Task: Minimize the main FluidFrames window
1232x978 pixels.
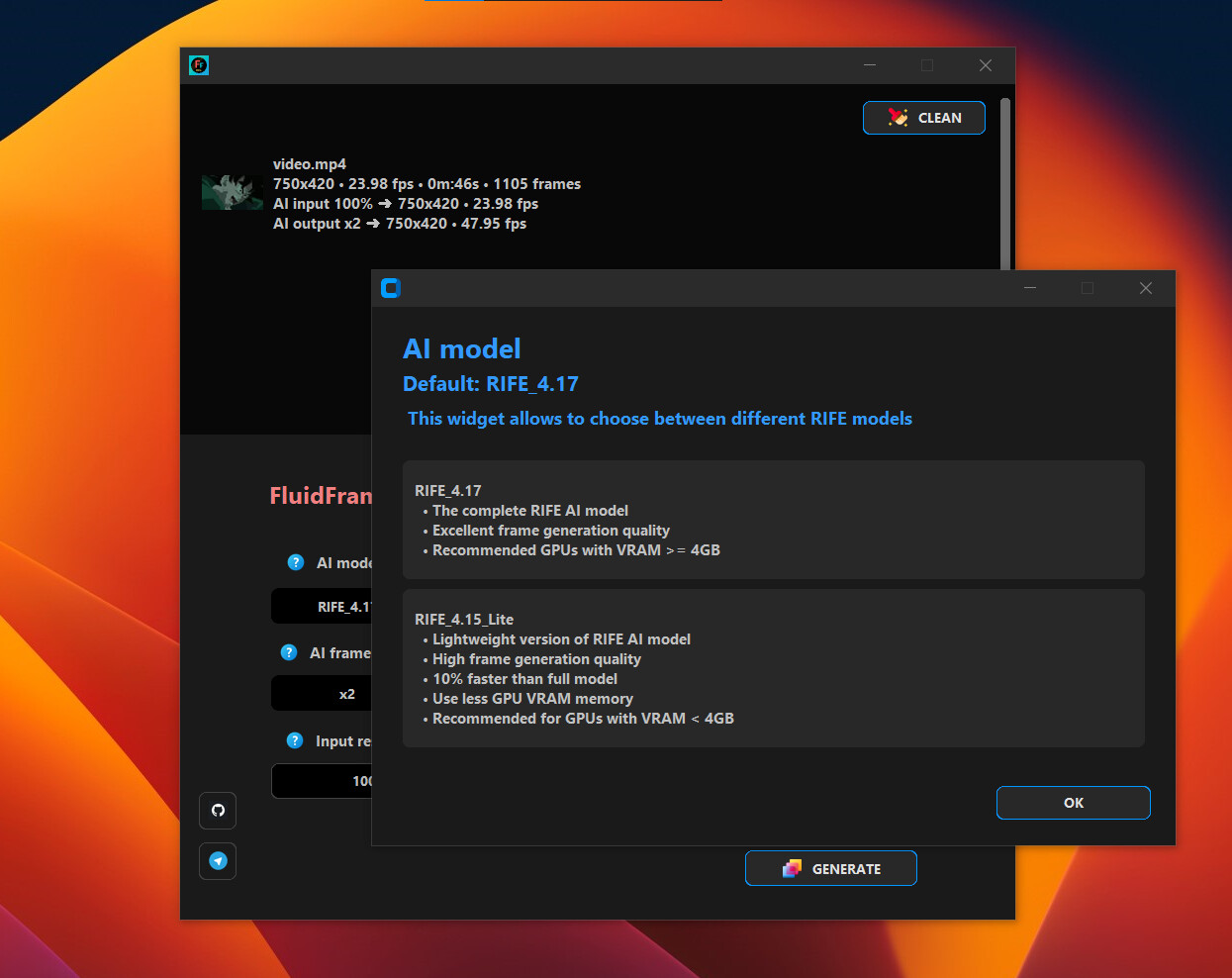Action: pyautogui.click(x=870, y=65)
